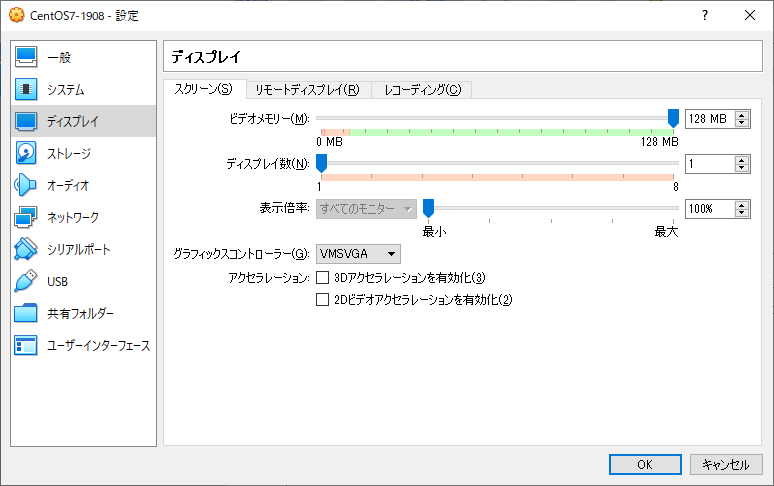Image resolution: width=774 pixels, height=486 pixels.
Task: Open the 共有フォルダー folder icon
Action: pyautogui.click(x=26, y=313)
